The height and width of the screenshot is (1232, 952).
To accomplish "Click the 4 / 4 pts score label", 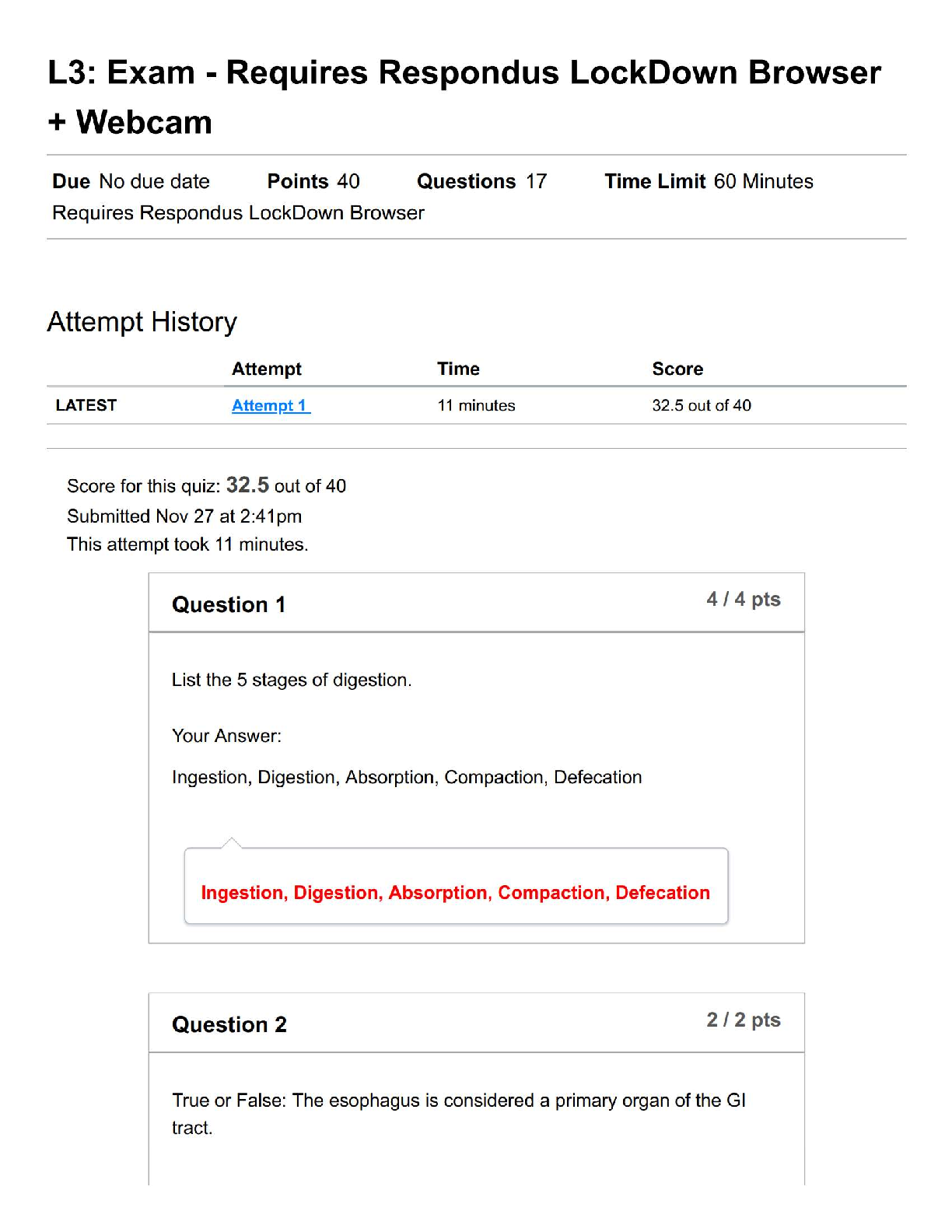I will (x=743, y=600).
